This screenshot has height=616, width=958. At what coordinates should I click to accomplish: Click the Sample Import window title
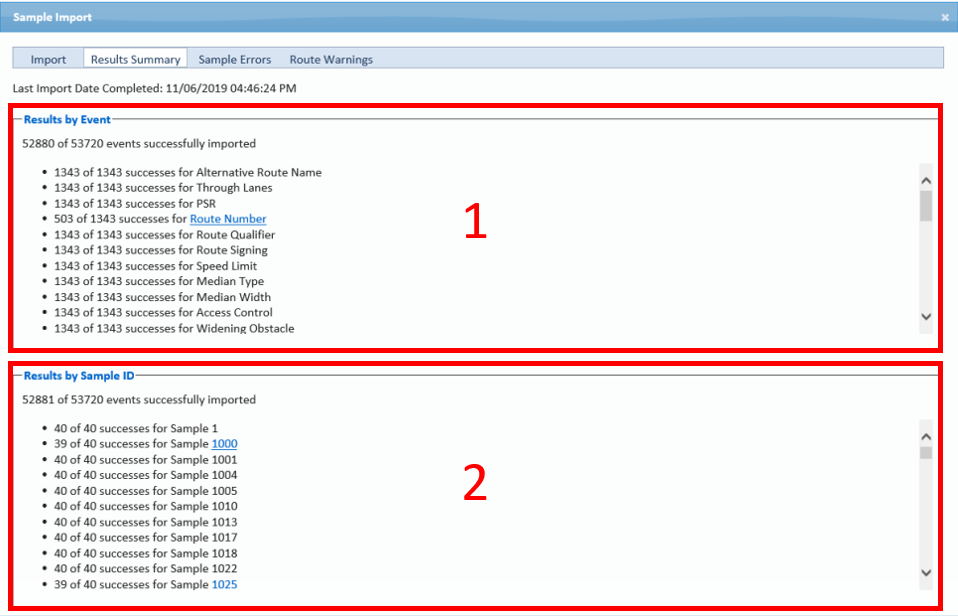click(53, 17)
